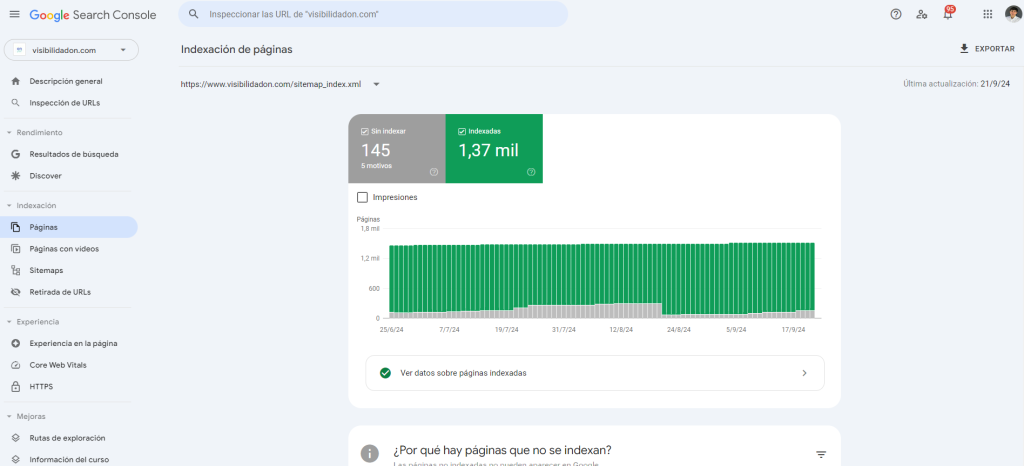Viewport: 1024px width, 466px height.
Task: Open the users and permissions icon
Action: click(921, 14)
